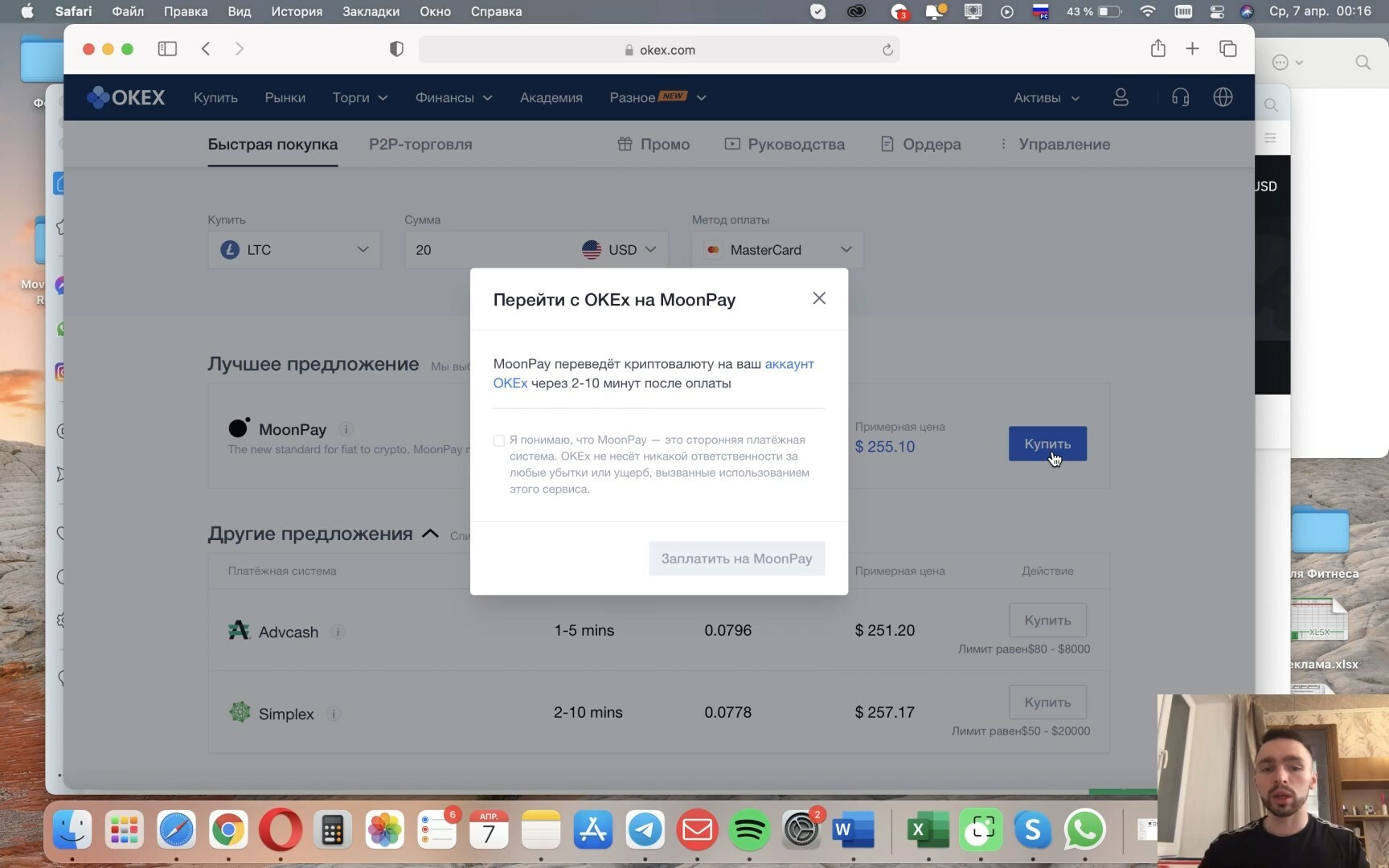Expand the Торги dropdown menu
Screen dimensions: 1389x868
pos(360,97)
